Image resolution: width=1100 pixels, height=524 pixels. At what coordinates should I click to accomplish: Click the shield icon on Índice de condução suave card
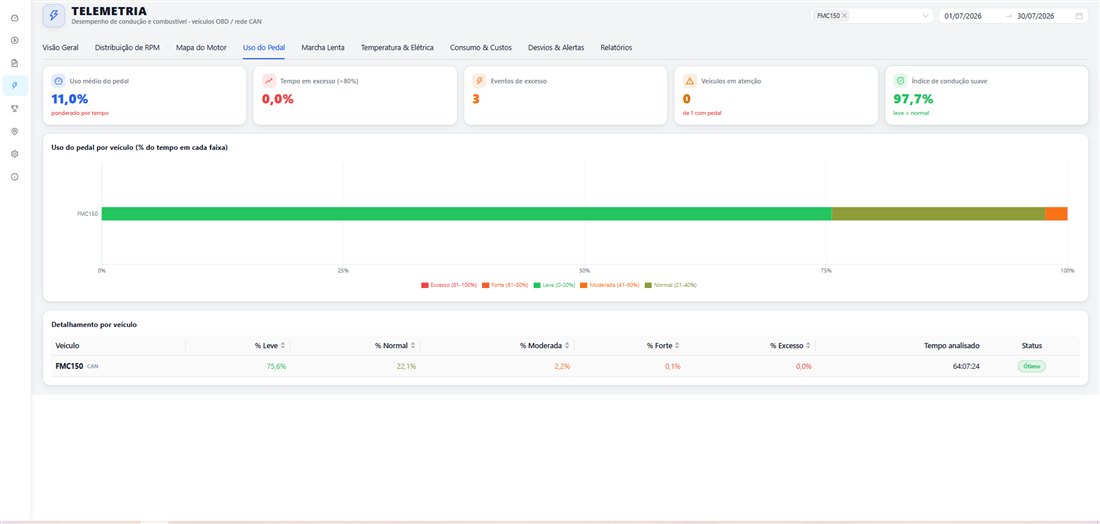coord(900,81)
